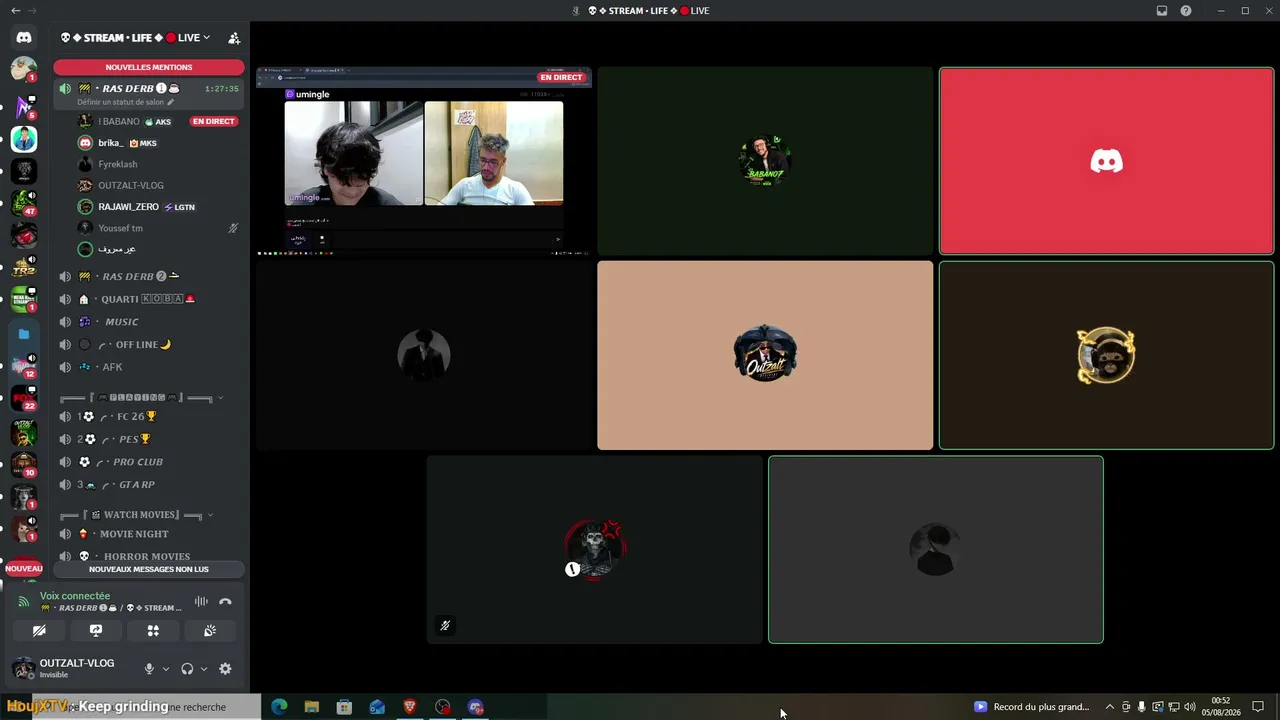Select user Fyreklash in voice list

[x=157, y=164]
